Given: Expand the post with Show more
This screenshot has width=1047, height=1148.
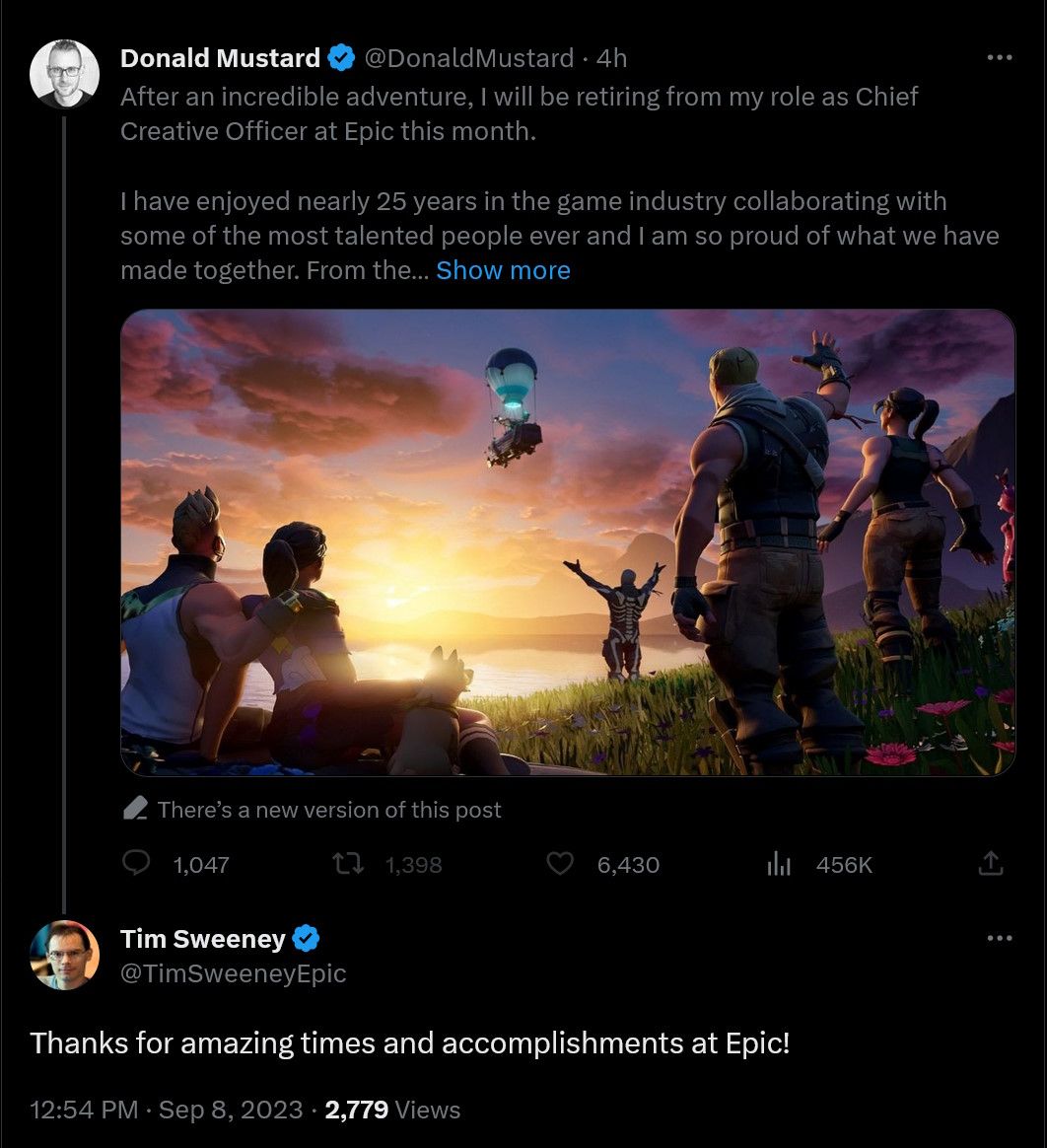Looking at the screenshot, I should pyautogui.click(x=503, y=270).
